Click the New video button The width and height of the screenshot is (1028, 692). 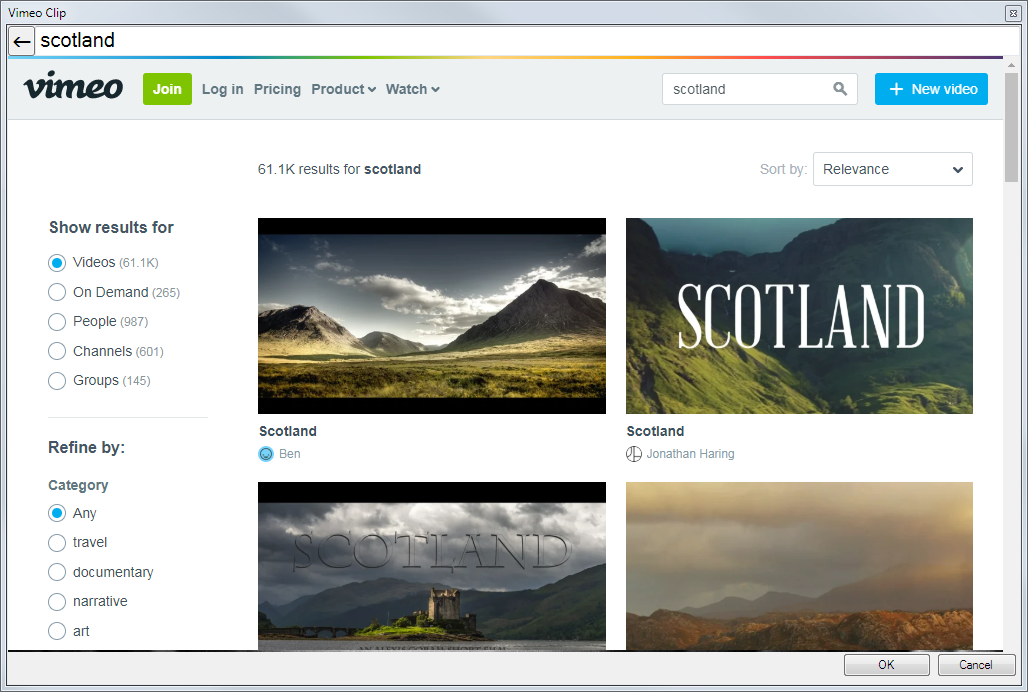coord(931,89)
